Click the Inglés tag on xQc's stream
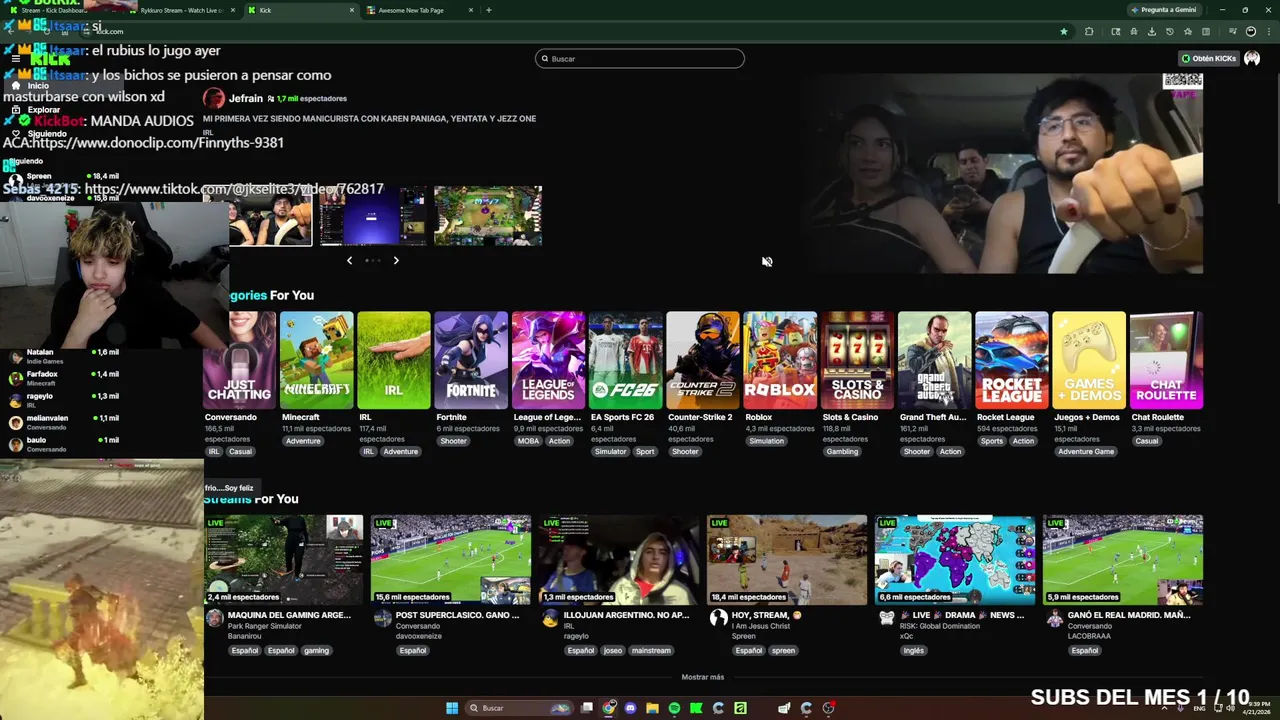1280x720 pixels. tap(914, 651)
